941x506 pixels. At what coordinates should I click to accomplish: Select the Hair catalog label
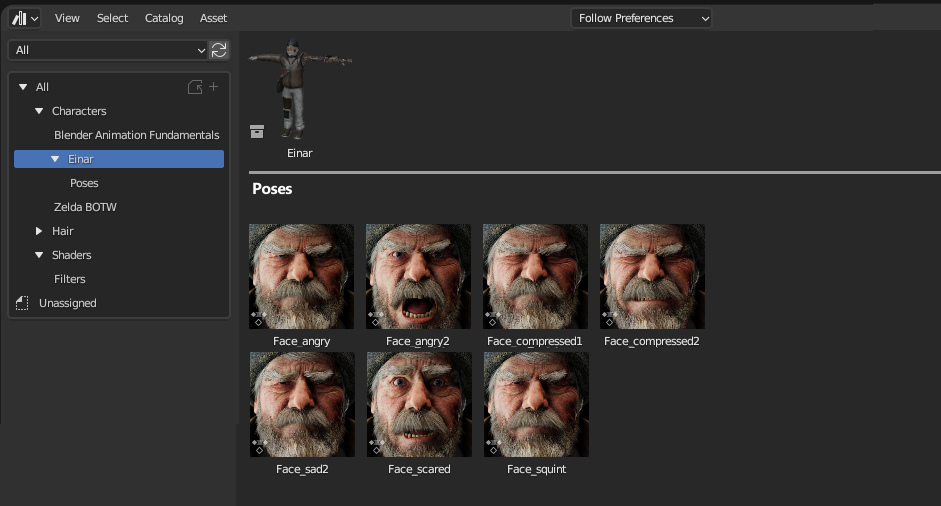click(x=62, y=231)
